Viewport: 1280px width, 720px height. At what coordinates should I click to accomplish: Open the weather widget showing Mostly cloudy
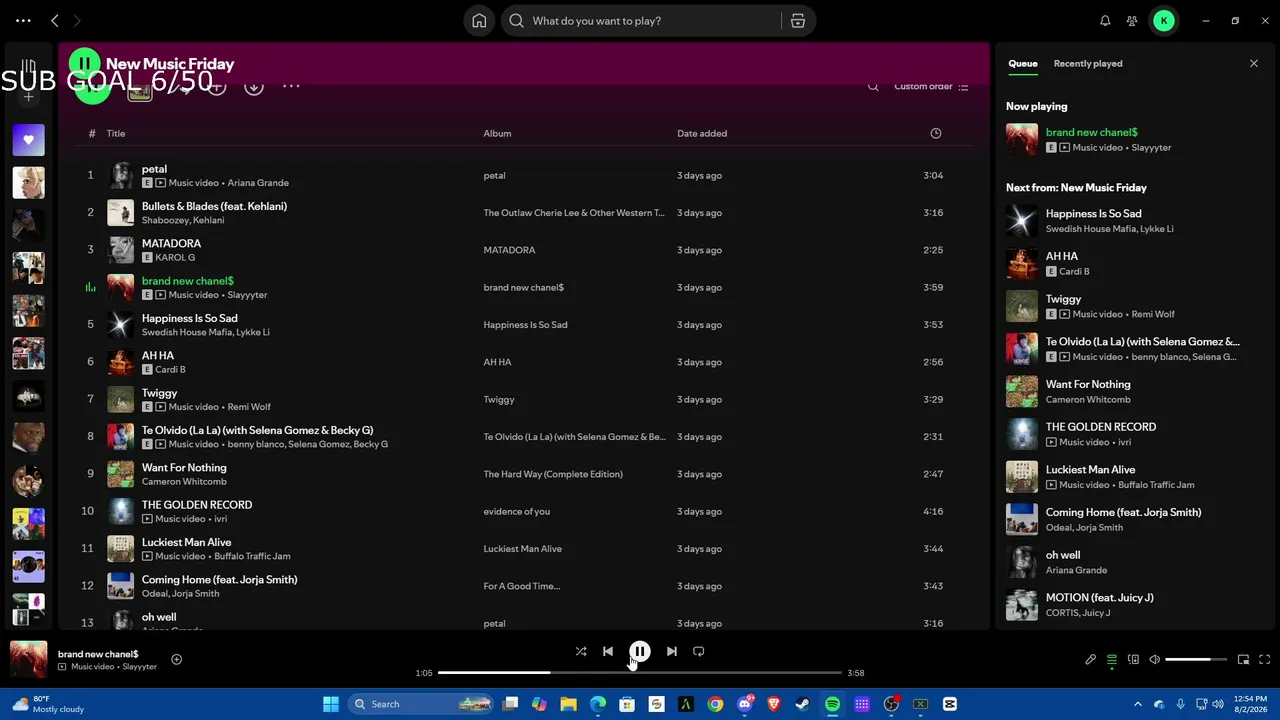[47, 704]
